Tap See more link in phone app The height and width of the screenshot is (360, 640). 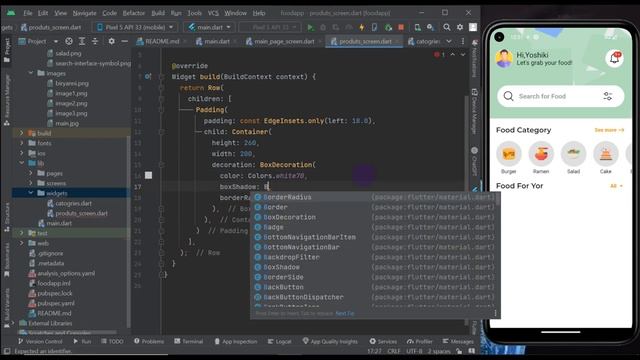coord(609,130)
